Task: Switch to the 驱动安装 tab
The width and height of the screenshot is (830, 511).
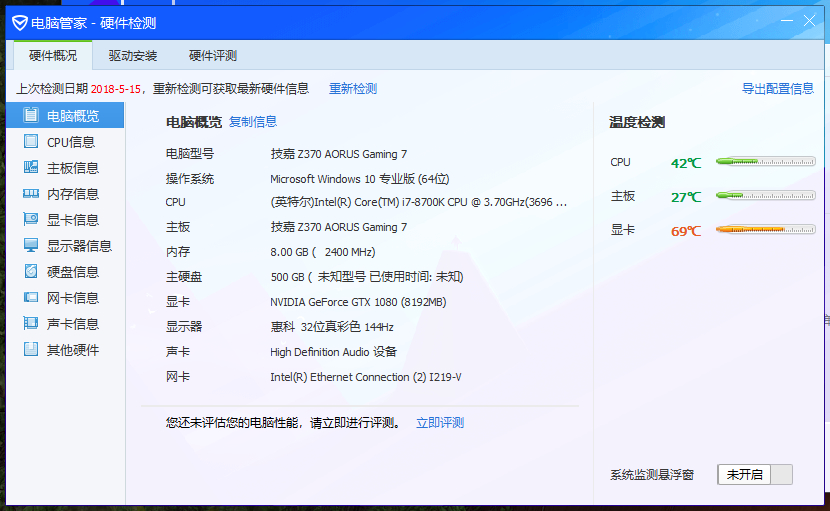Action: [133, 56]
